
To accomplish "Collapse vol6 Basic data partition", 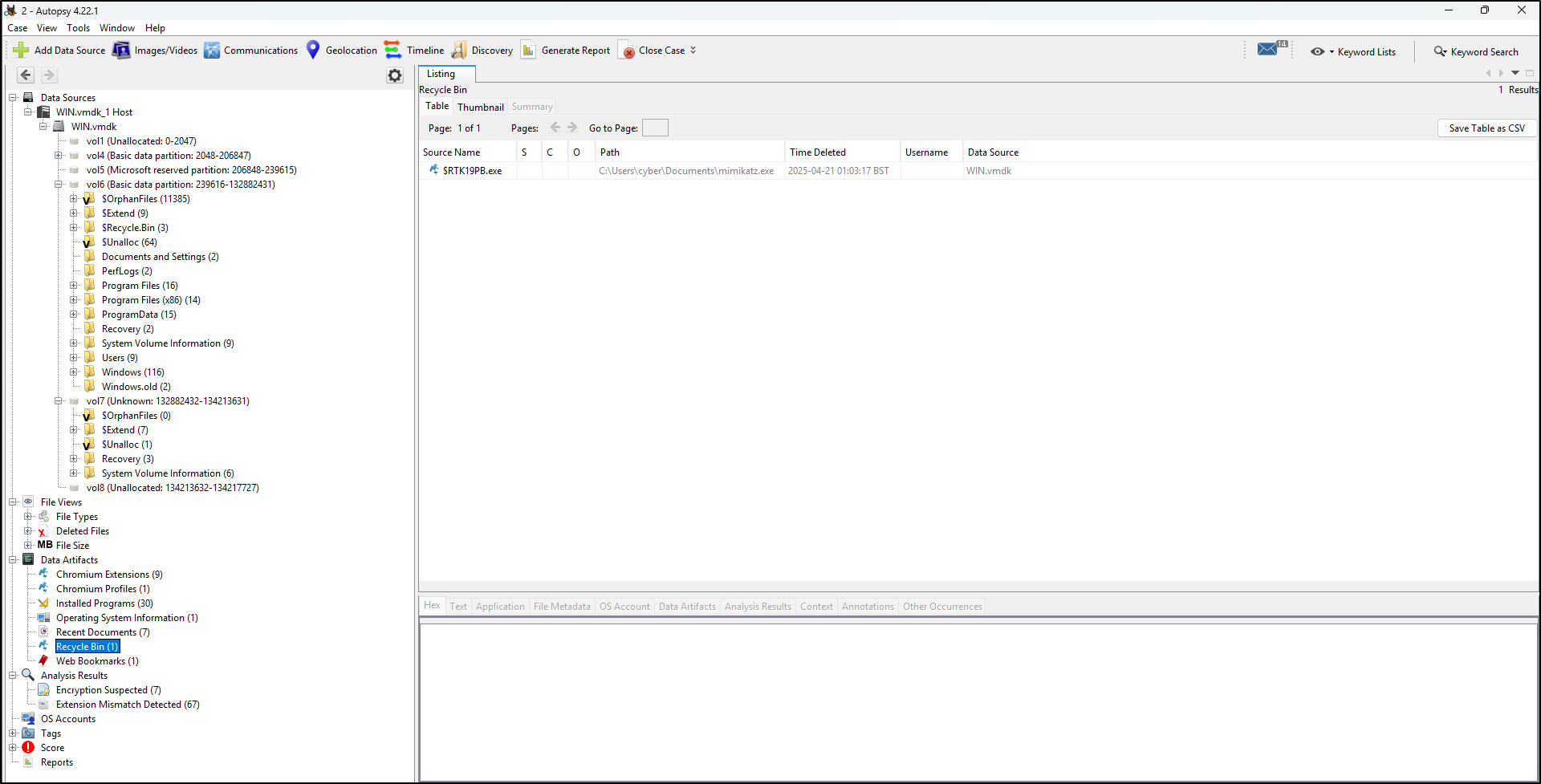I will (x=59, y=185).
